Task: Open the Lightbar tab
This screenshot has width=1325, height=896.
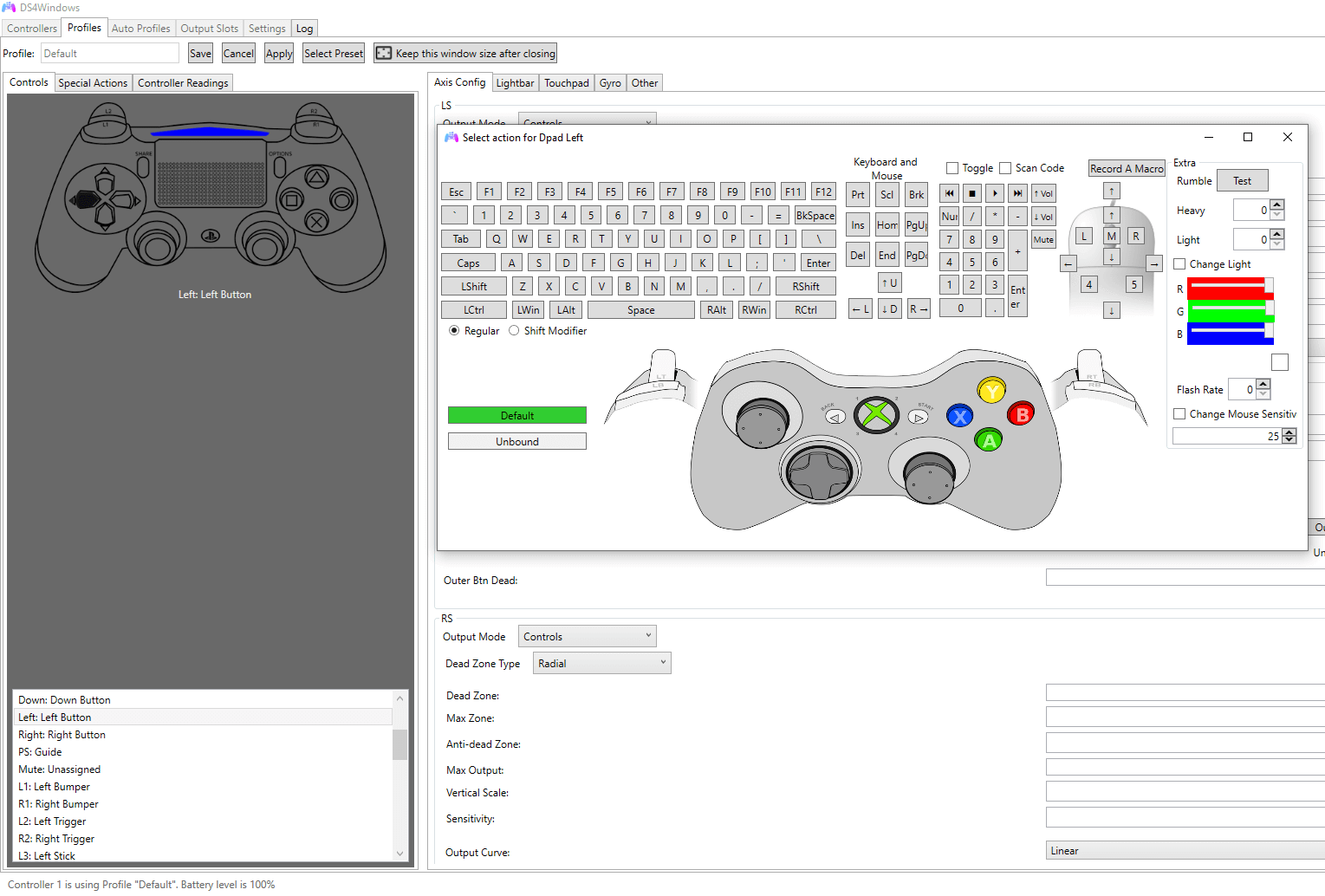Action: [515, 82]
